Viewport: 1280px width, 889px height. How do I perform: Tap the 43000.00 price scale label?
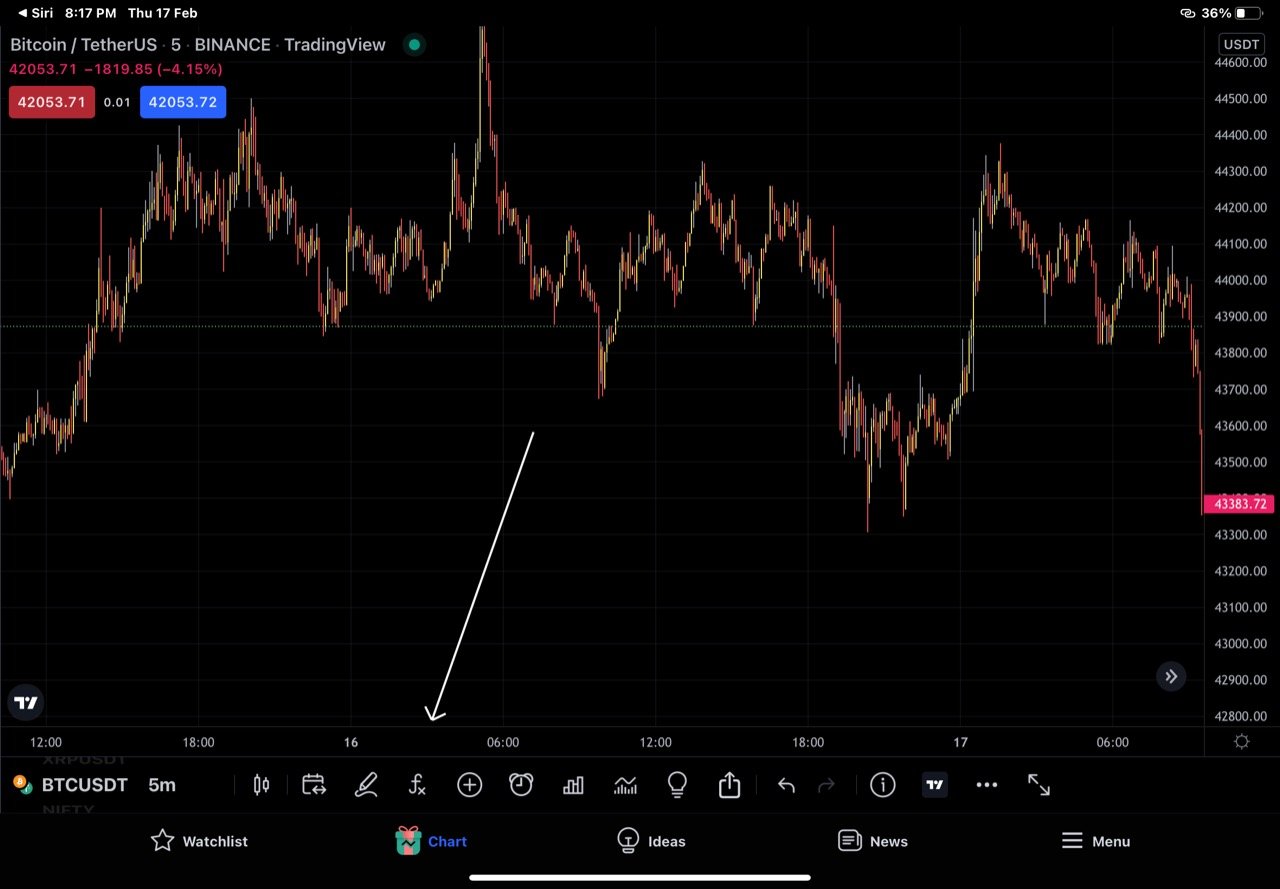tap(1240, 643)
